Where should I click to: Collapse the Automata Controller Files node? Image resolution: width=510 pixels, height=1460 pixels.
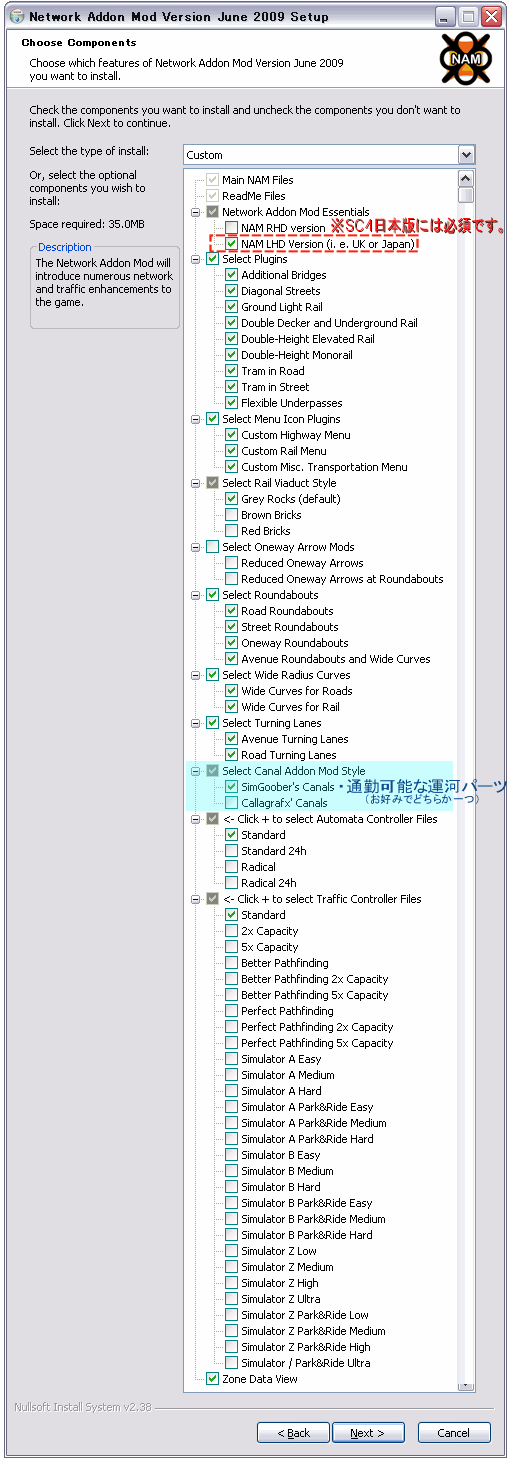pyautogui.click(x=196, y=819)
